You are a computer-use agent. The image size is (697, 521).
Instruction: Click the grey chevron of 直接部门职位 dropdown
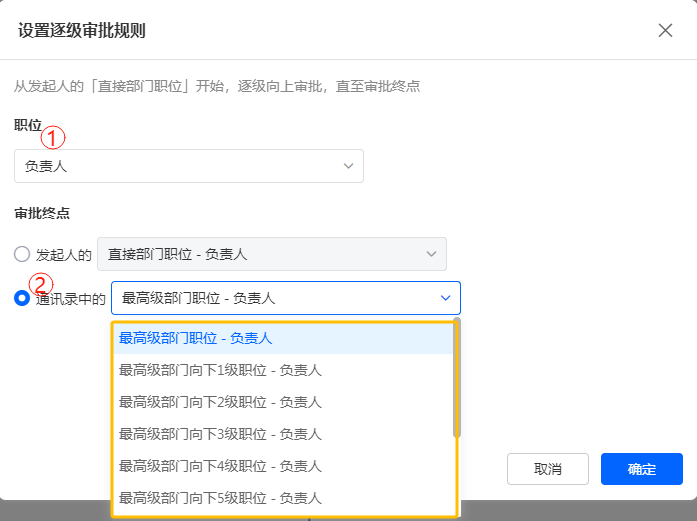431,254
